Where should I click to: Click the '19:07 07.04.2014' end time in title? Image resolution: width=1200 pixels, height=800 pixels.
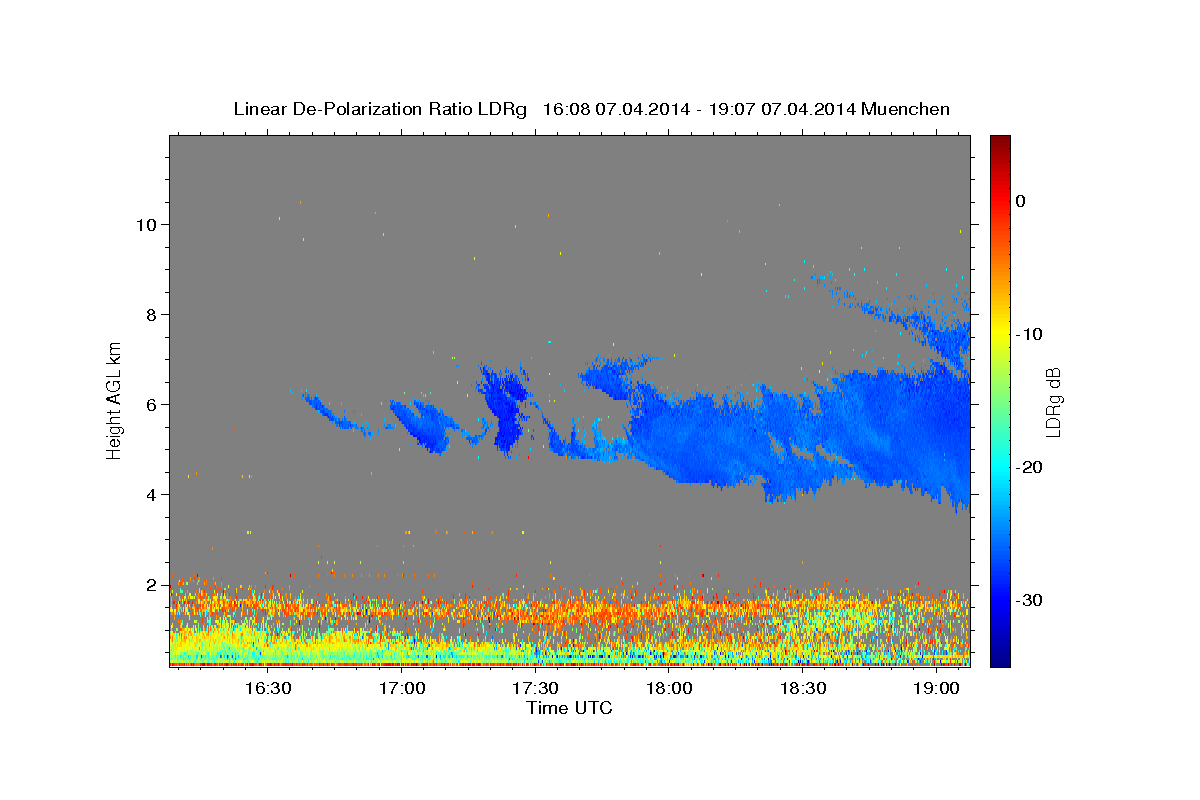782,109
